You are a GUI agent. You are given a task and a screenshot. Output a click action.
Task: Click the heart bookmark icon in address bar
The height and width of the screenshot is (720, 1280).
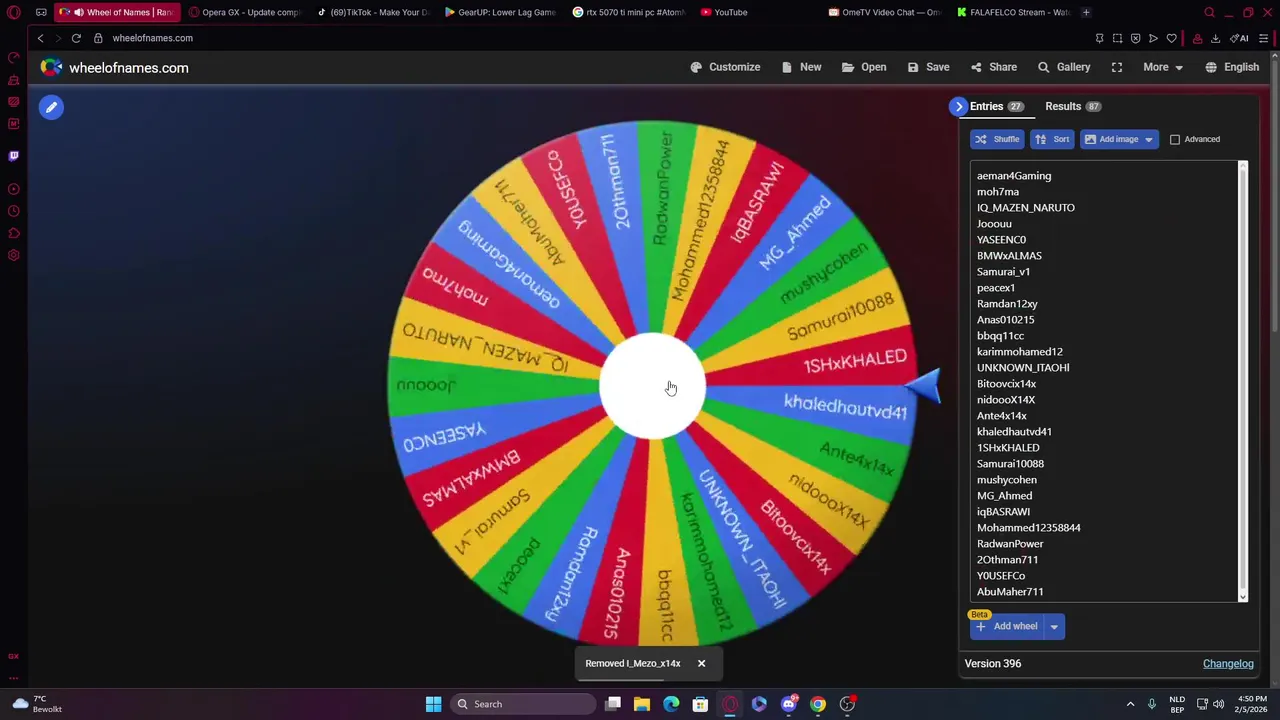coord(1171,38)
